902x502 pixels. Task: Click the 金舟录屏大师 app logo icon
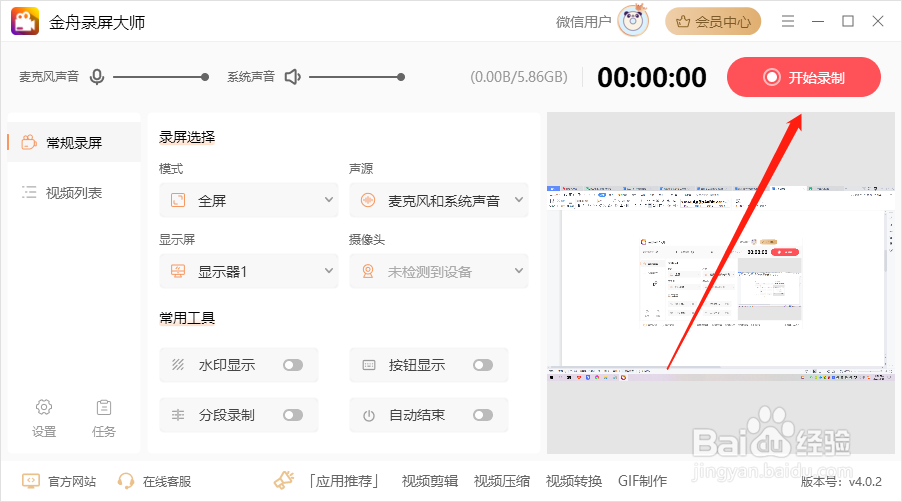pyautogui.click(x=25, y=21)
